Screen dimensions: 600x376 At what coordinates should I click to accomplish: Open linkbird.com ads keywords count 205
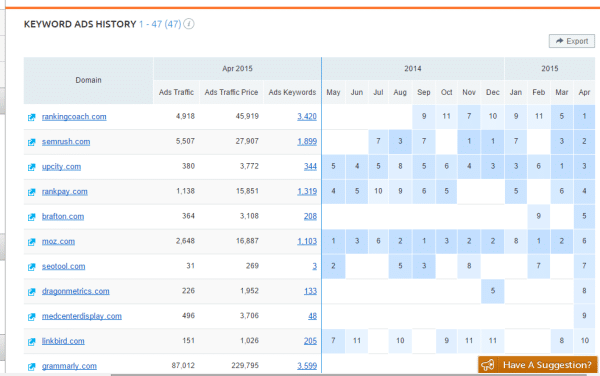310,341
